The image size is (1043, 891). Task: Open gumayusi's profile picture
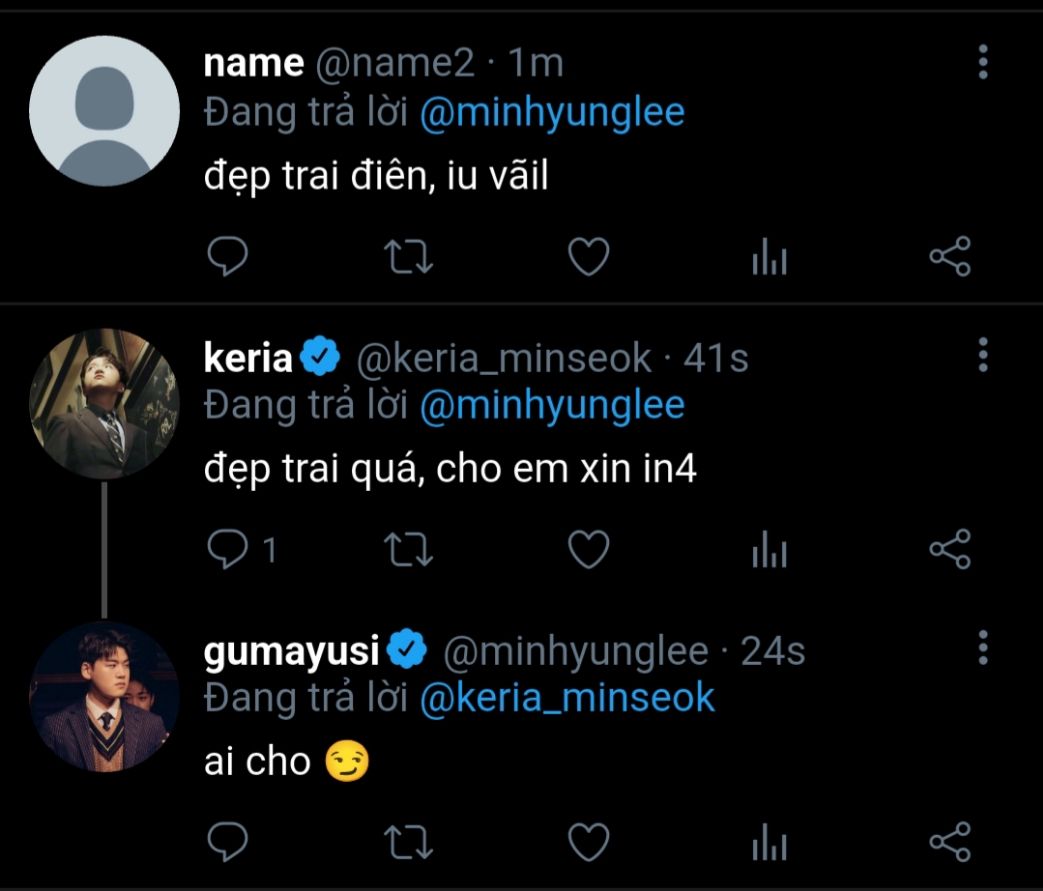pyautogui.click(x=104, y=697)
